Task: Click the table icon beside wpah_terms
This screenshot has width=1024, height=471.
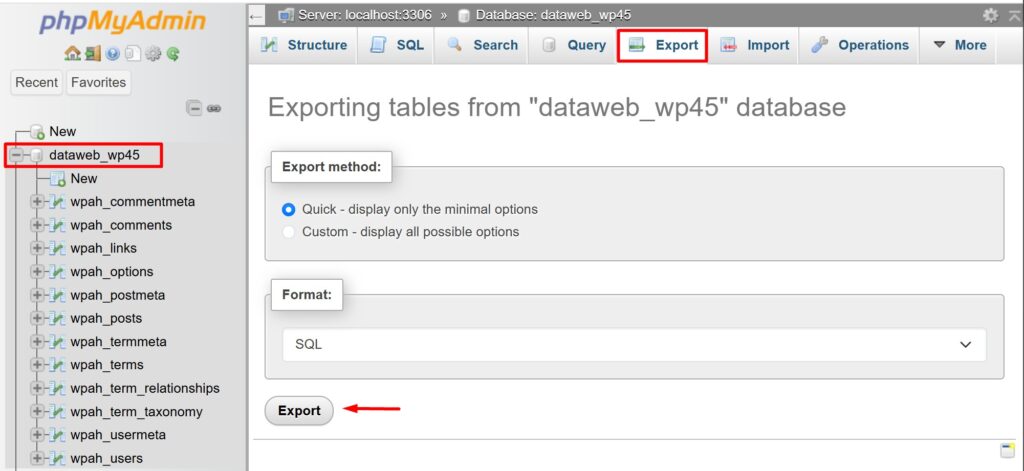Action: coord(57,365)
